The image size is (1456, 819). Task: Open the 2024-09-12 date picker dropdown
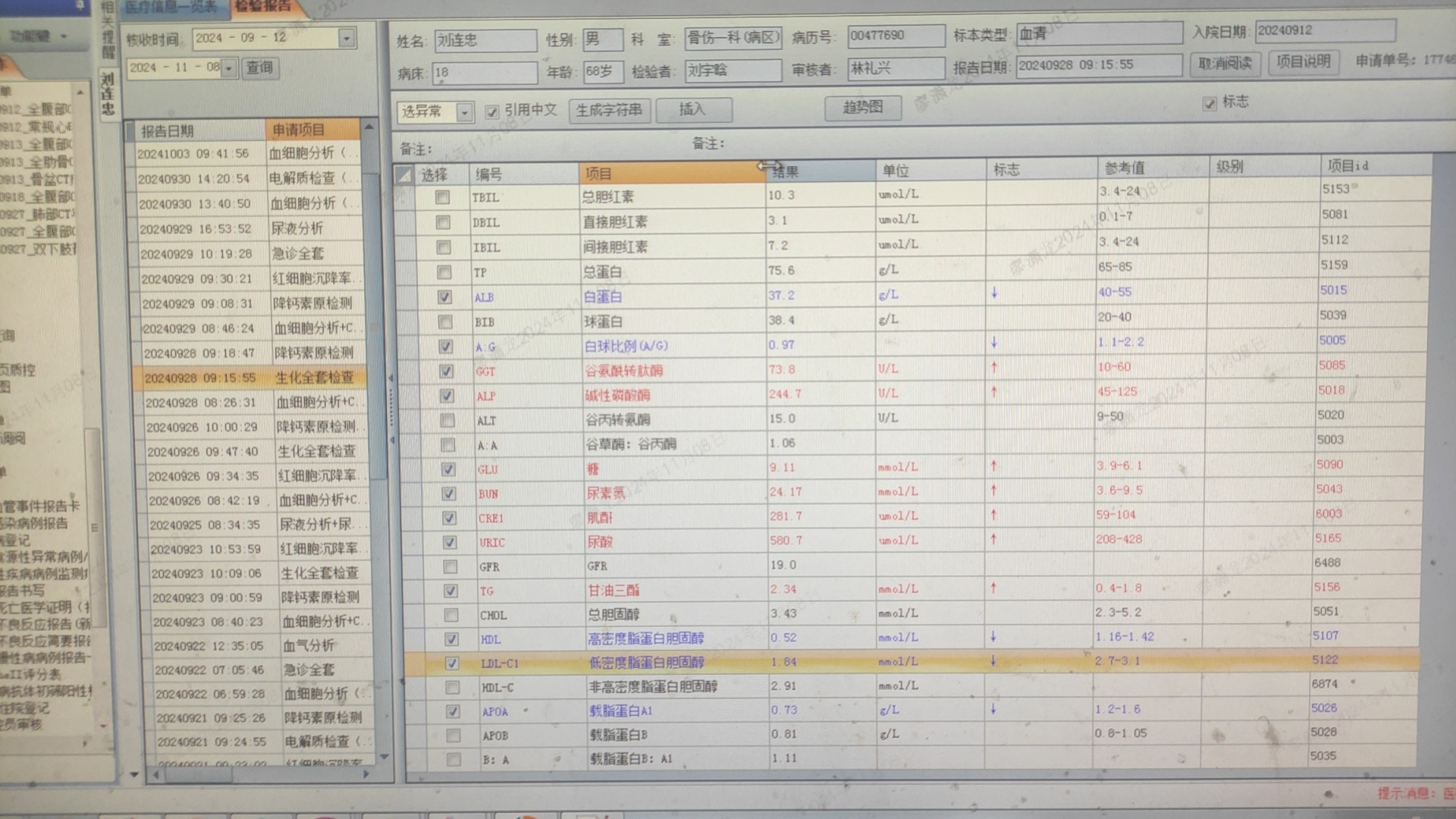347,38
